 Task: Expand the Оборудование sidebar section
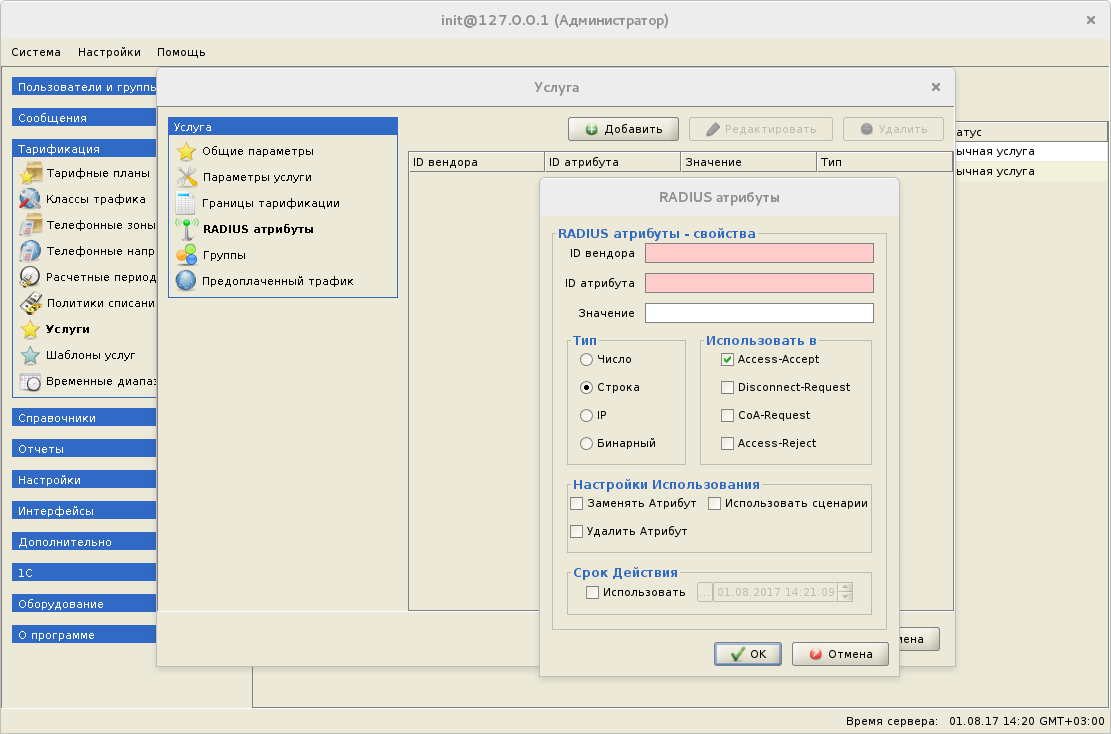tap(84, 604)
